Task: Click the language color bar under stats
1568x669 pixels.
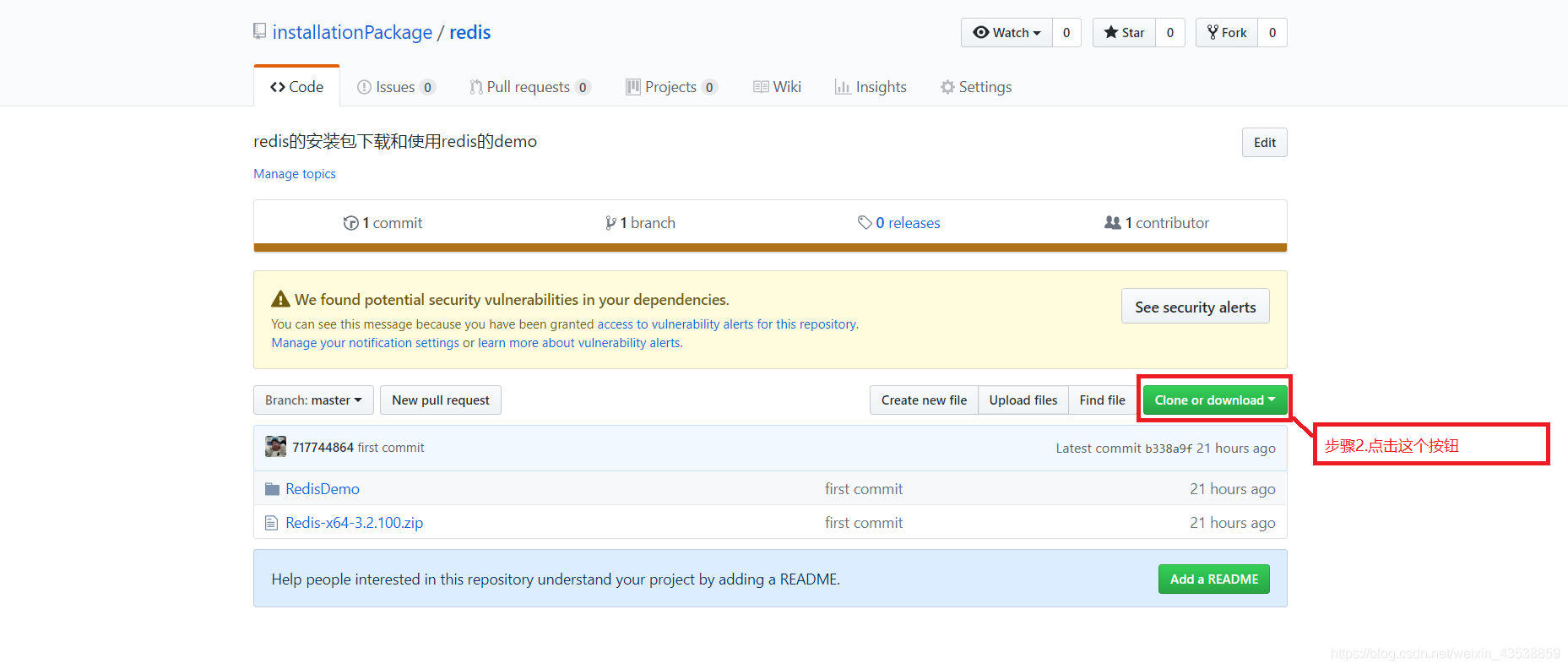Action: pyautogui.click(x=770, y=247)
